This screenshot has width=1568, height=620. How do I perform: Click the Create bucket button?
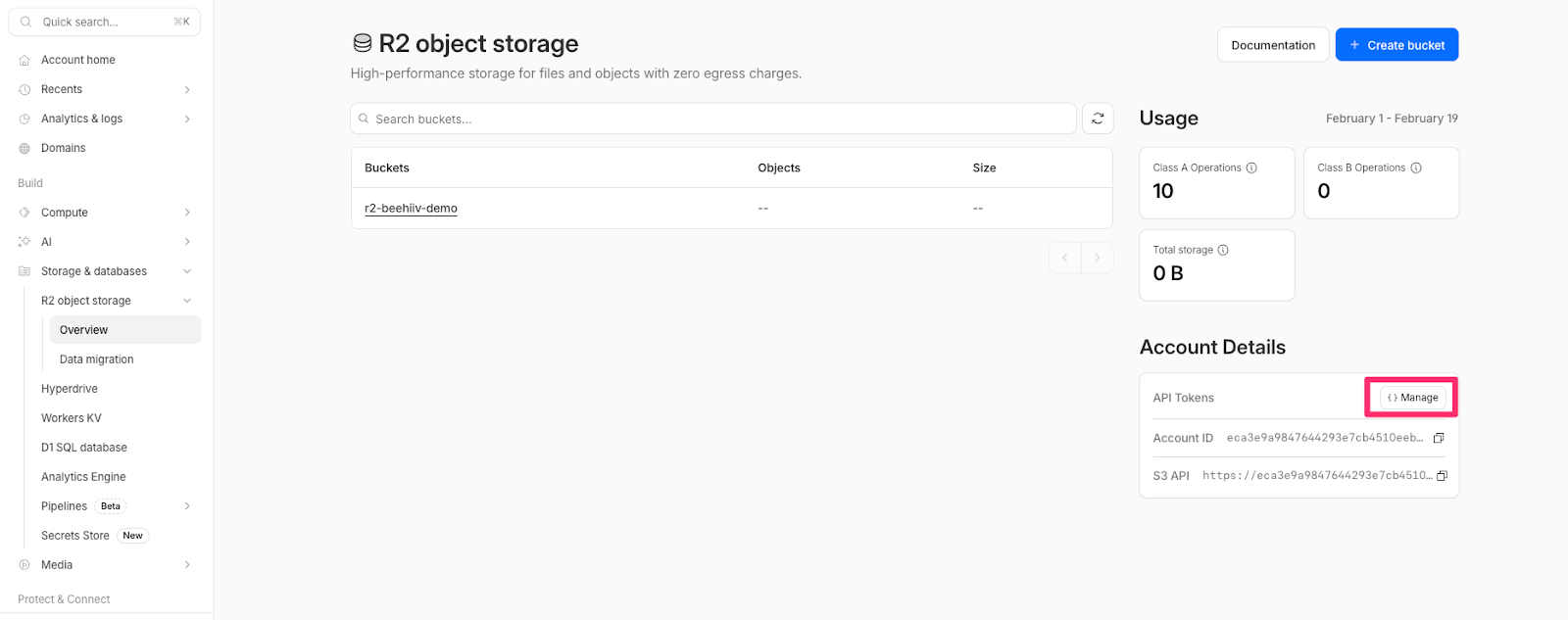click(x=1396, y=45)
